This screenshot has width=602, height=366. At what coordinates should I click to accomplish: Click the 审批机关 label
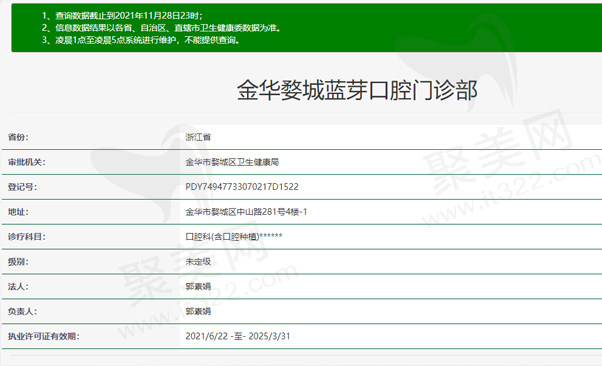click(x=26, y=162)
